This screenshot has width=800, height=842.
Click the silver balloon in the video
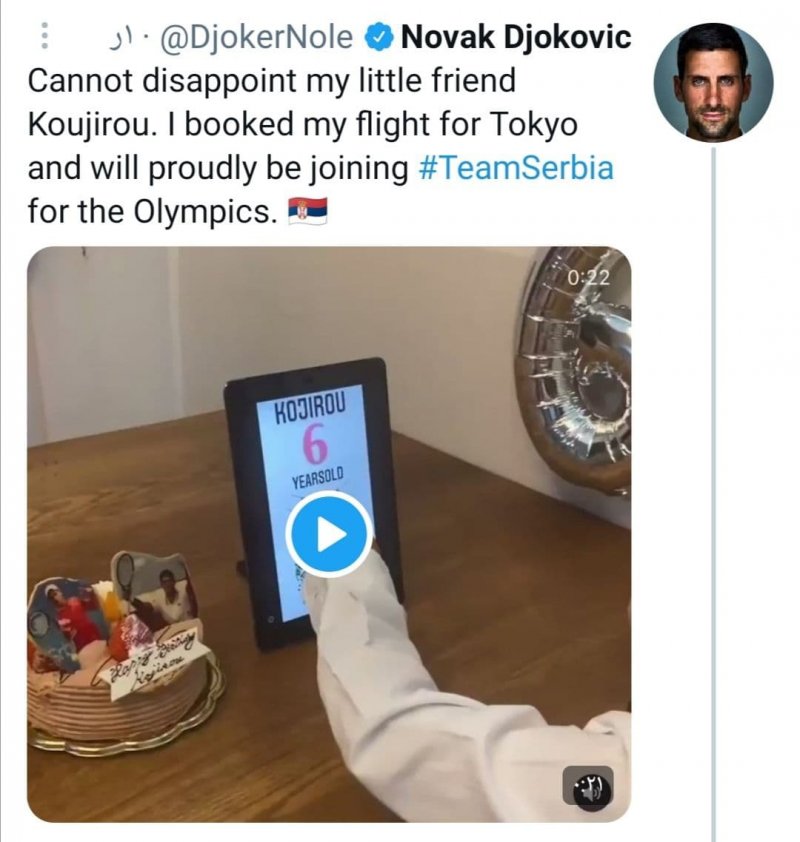(573, 369)
